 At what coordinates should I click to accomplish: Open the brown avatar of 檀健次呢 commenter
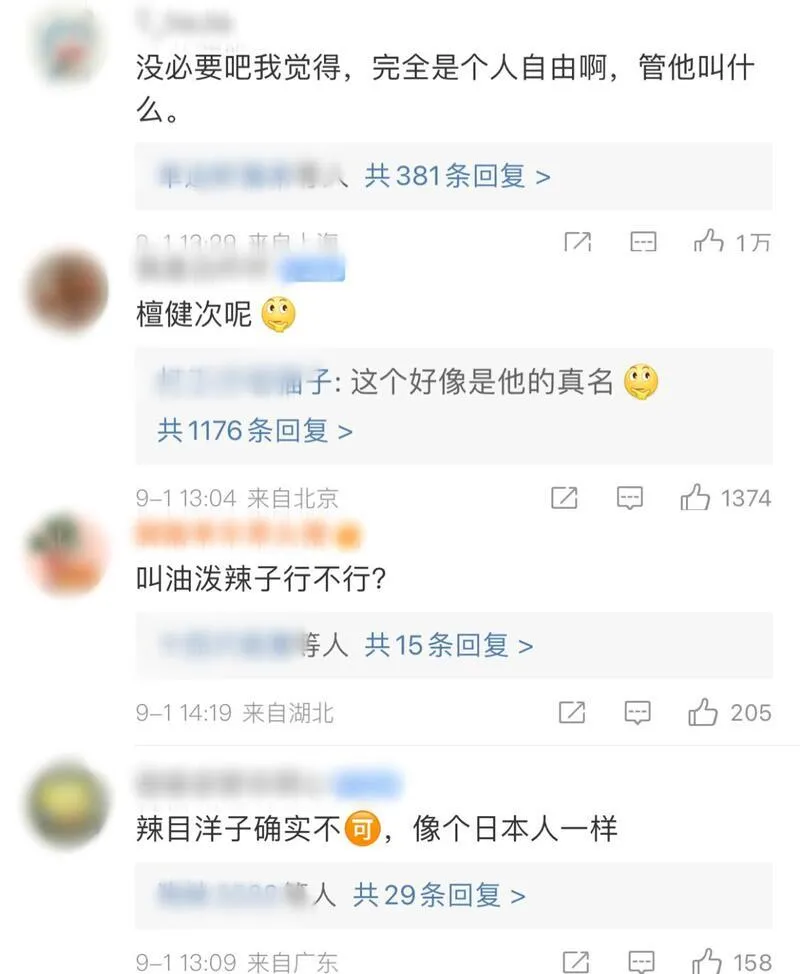click(x=67, y=289)
